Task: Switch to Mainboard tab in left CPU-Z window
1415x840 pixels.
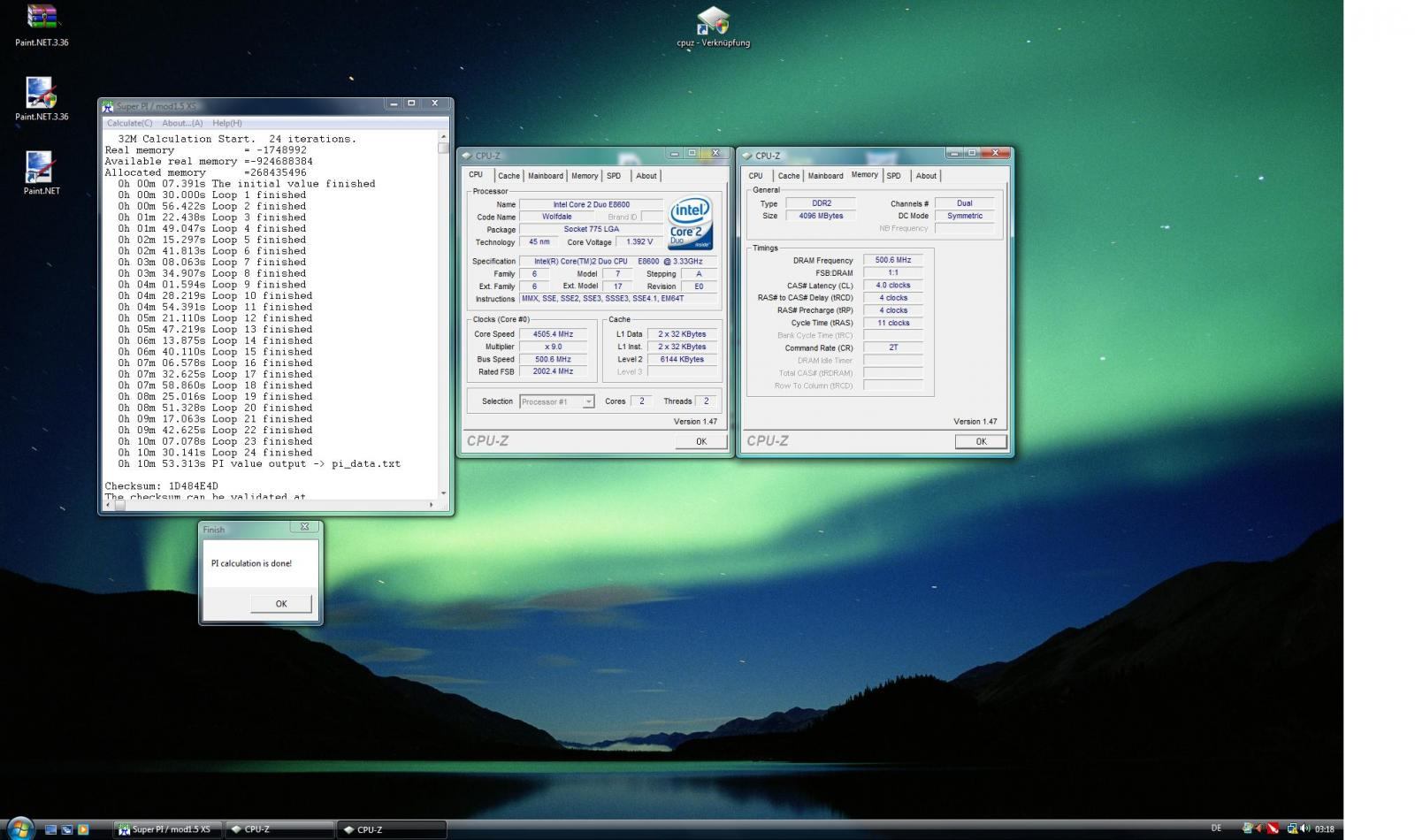Action: [545, 176]
